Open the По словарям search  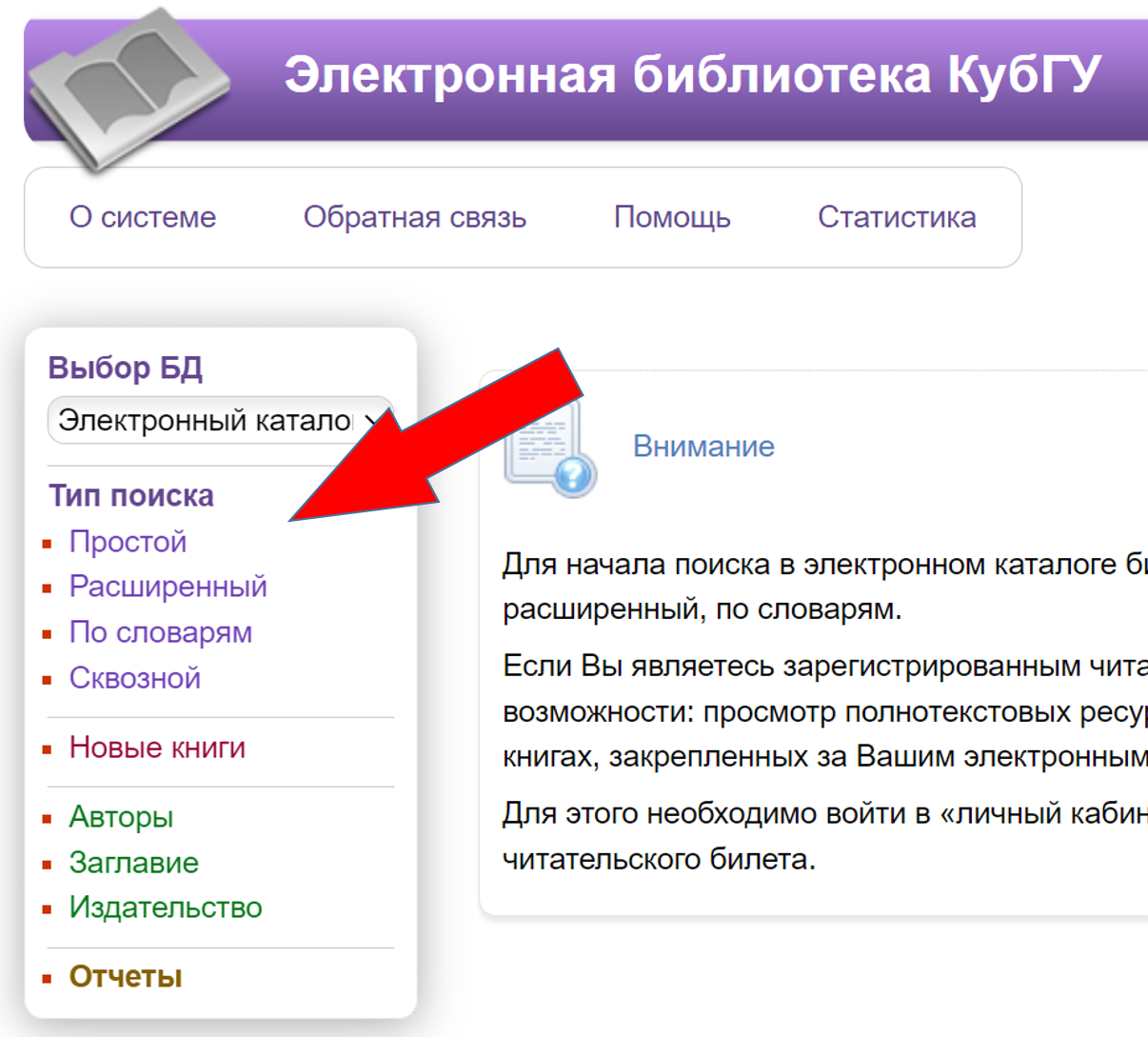pos(160,632)
